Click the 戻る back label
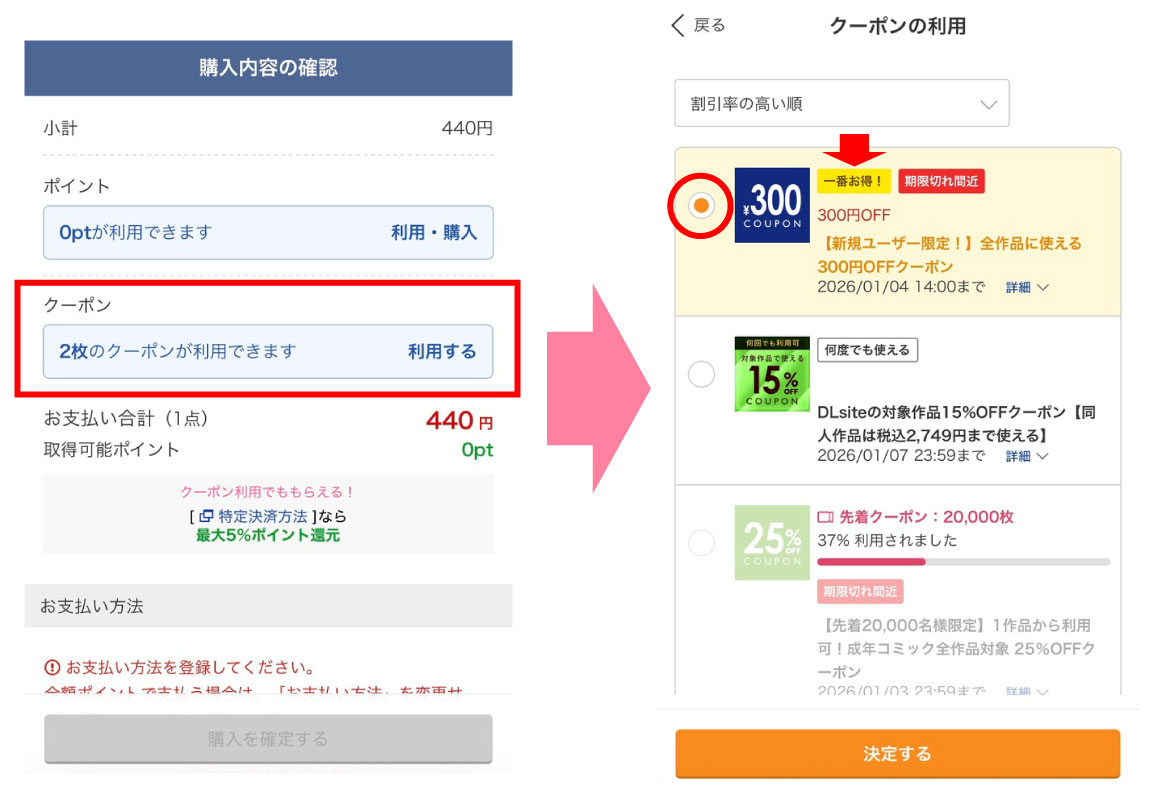 709,26
